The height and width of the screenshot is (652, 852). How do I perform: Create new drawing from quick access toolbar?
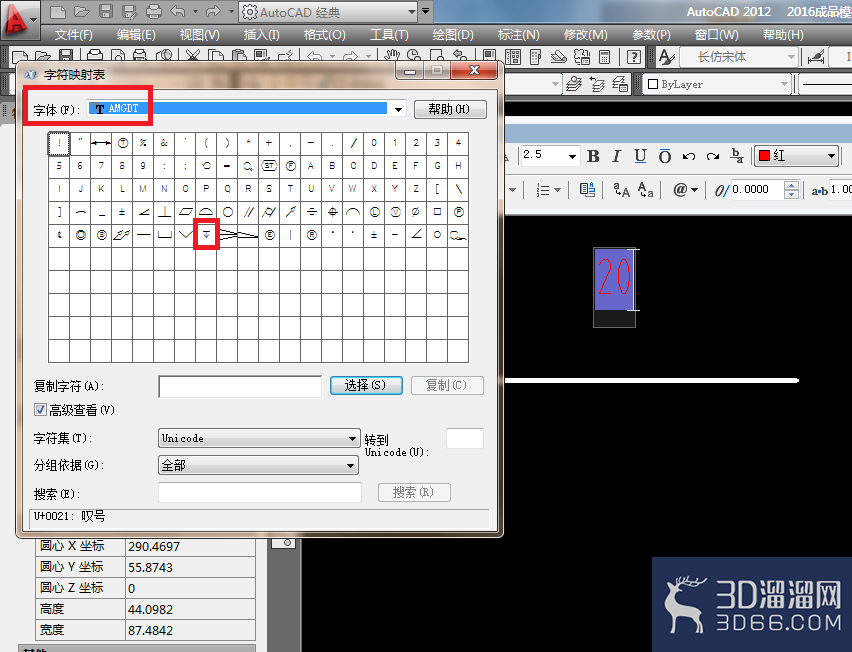pyautogui.click(x=58, y=11)
